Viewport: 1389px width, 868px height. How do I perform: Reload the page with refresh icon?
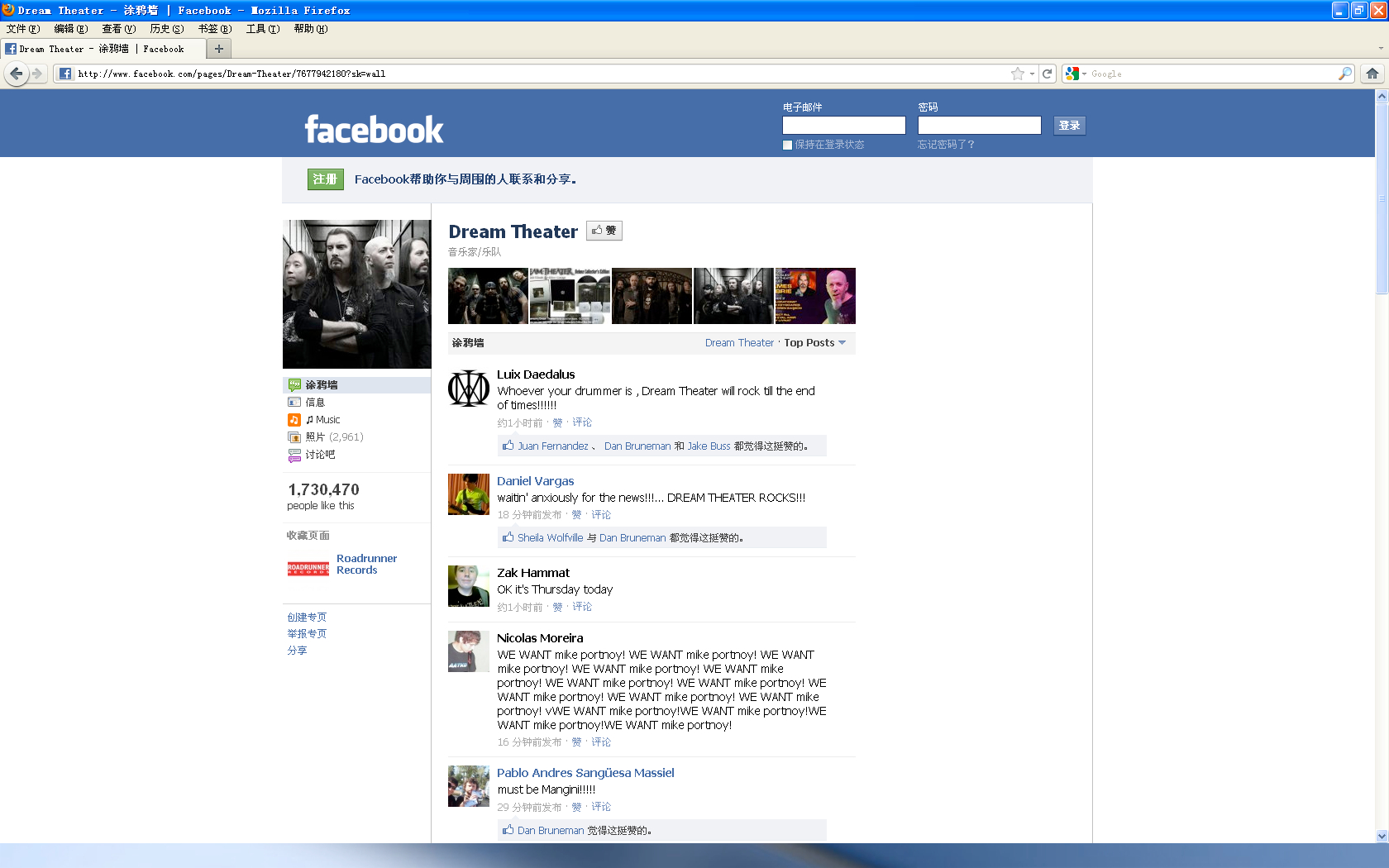click(1048, 74)
